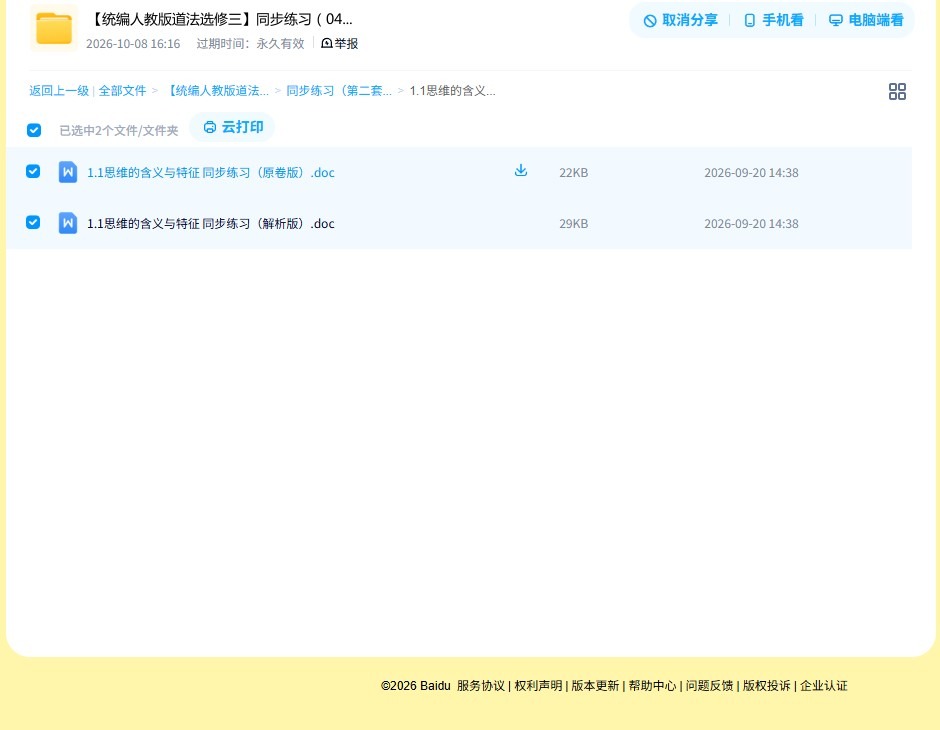Screen dimensions: 940x730
Task: Click the 过期时间：永久有效 text
Action: click(x=251, y=44)
